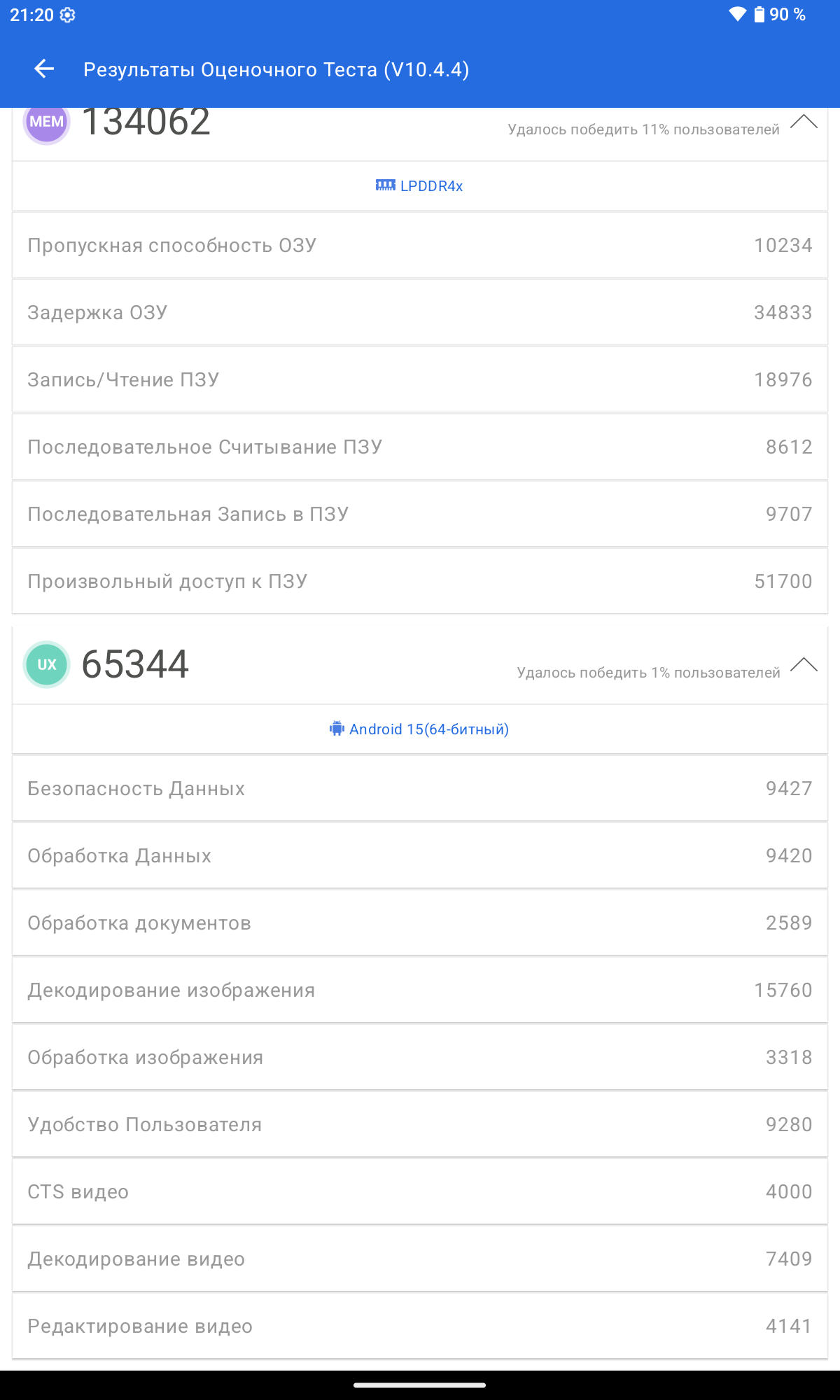
Task: Tap the Задержка ОЗУ result row
Action: (x=420, y=313)
